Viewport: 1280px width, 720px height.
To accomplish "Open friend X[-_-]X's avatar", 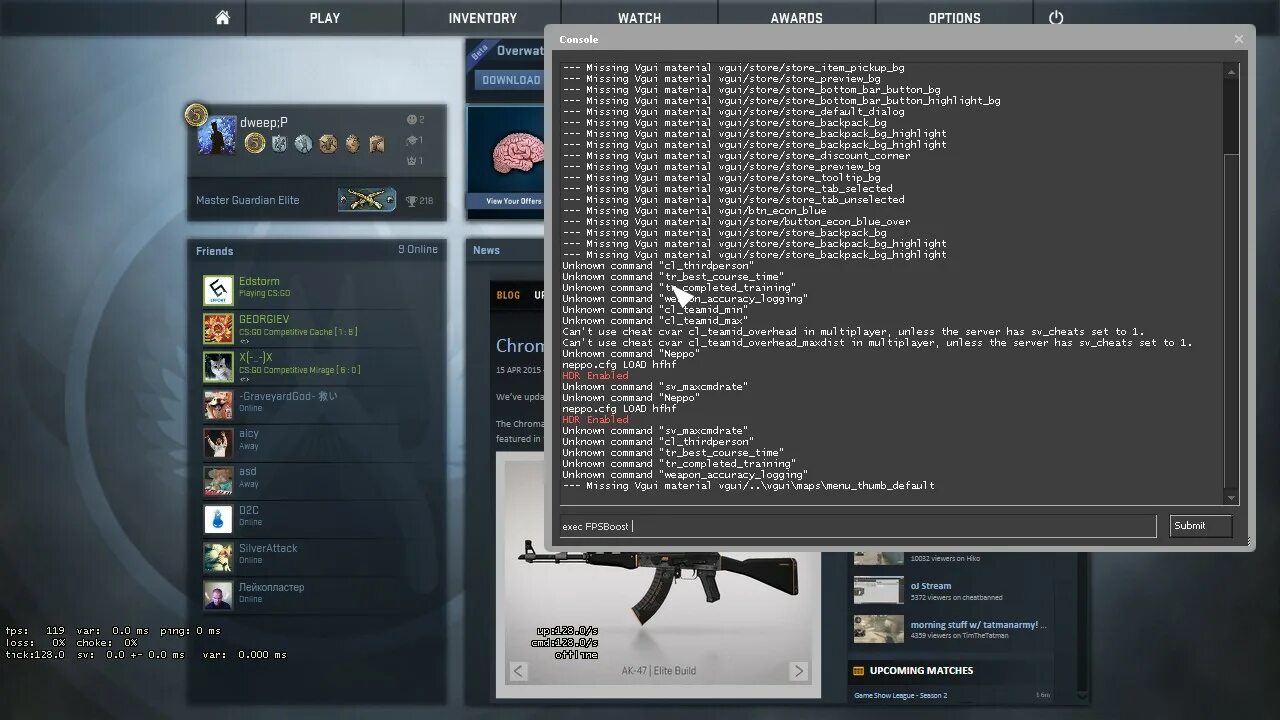I will pos(218,367).
